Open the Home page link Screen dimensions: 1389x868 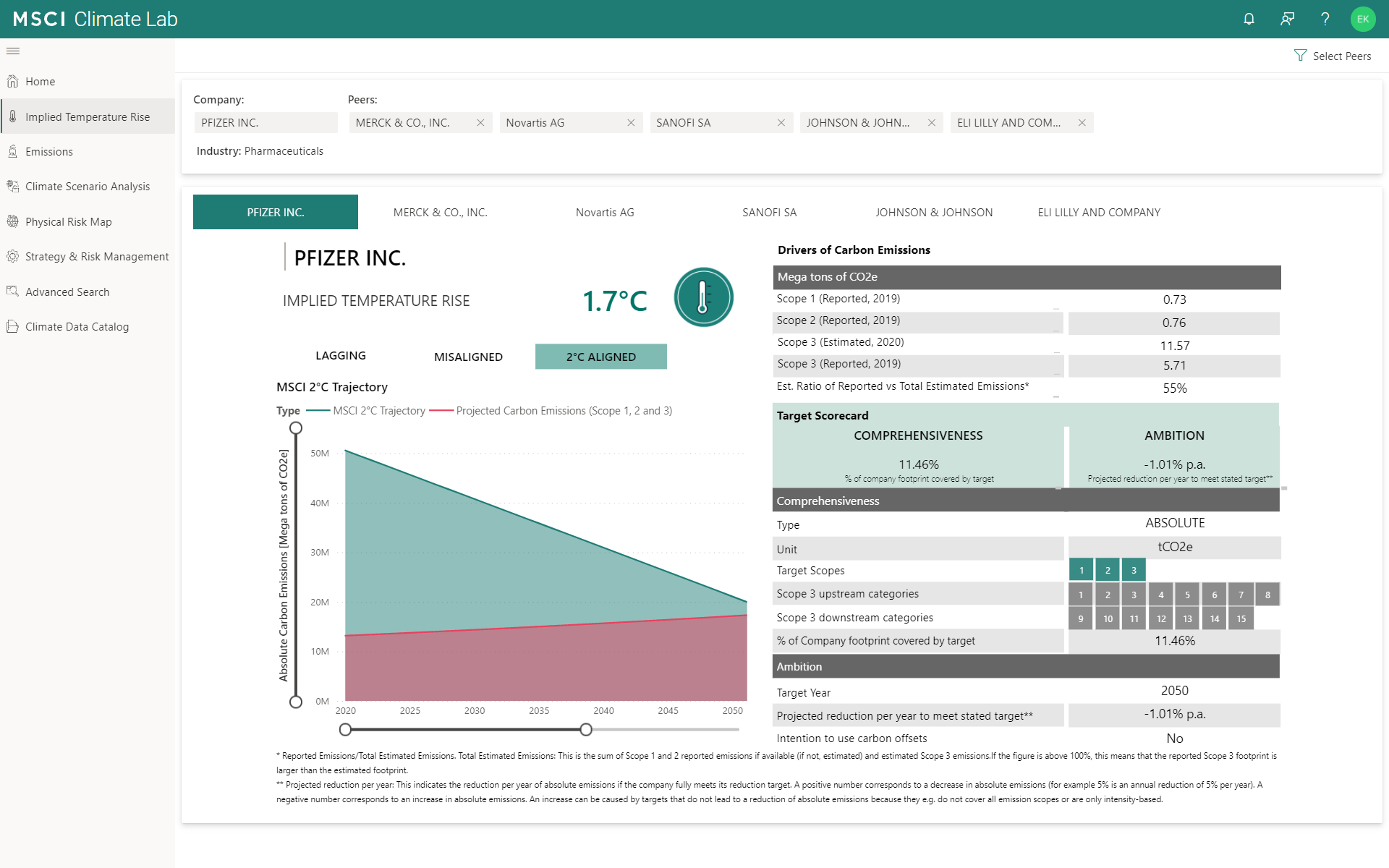coord(41,82)
